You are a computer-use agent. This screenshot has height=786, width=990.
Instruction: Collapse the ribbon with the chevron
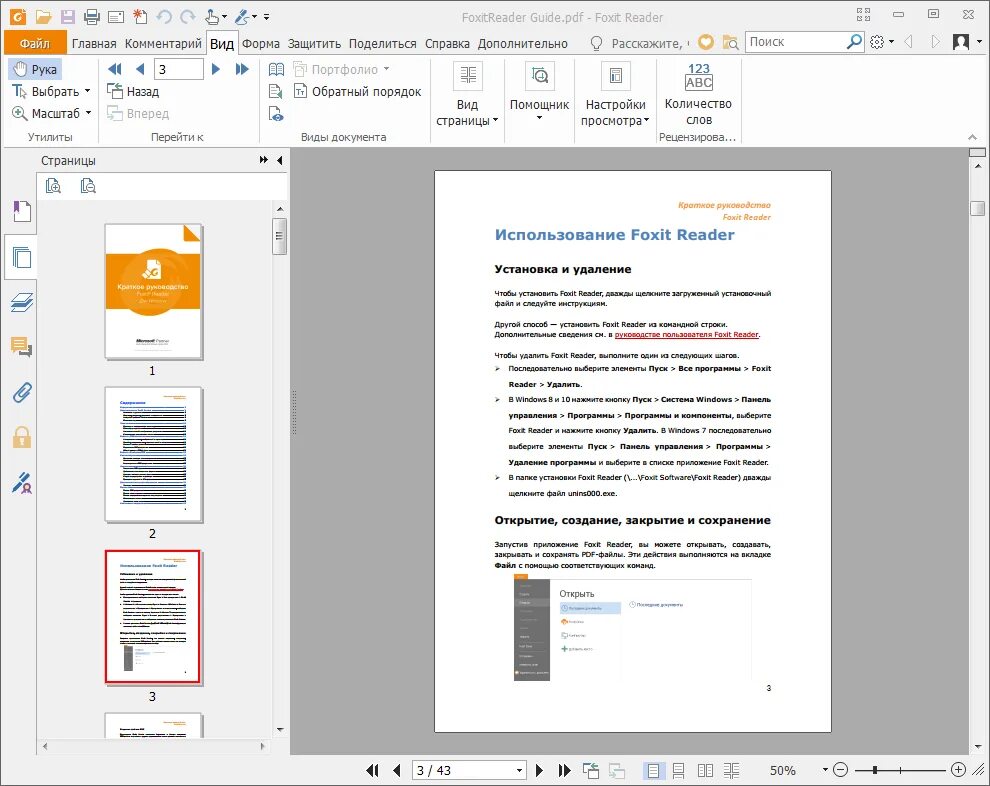coord(972,137)
